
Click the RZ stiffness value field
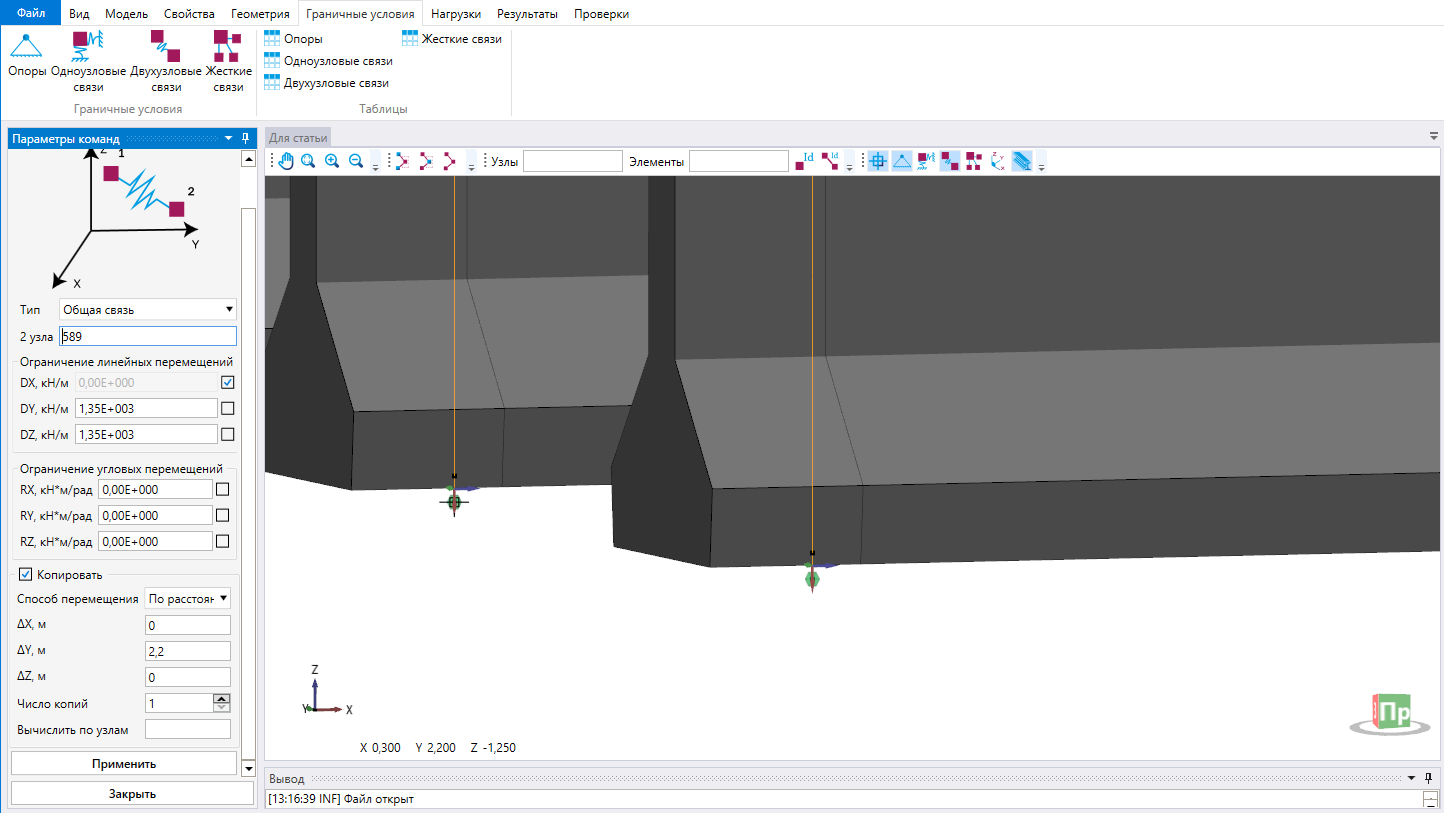click(155, 541)
